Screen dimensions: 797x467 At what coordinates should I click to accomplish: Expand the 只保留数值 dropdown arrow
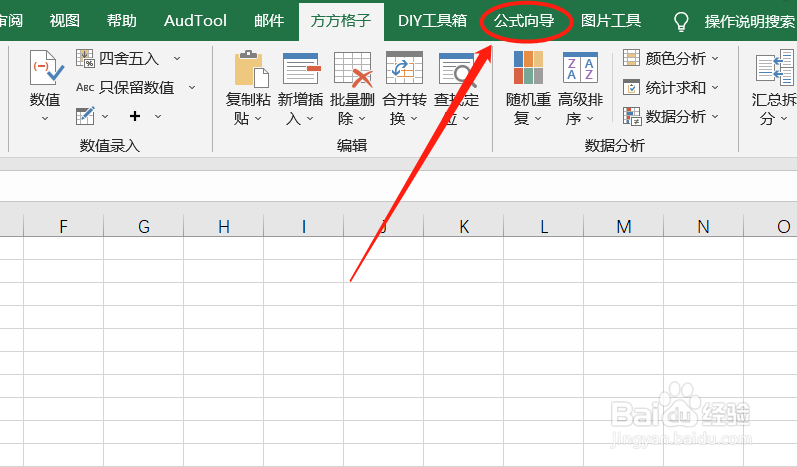point(192,87)
